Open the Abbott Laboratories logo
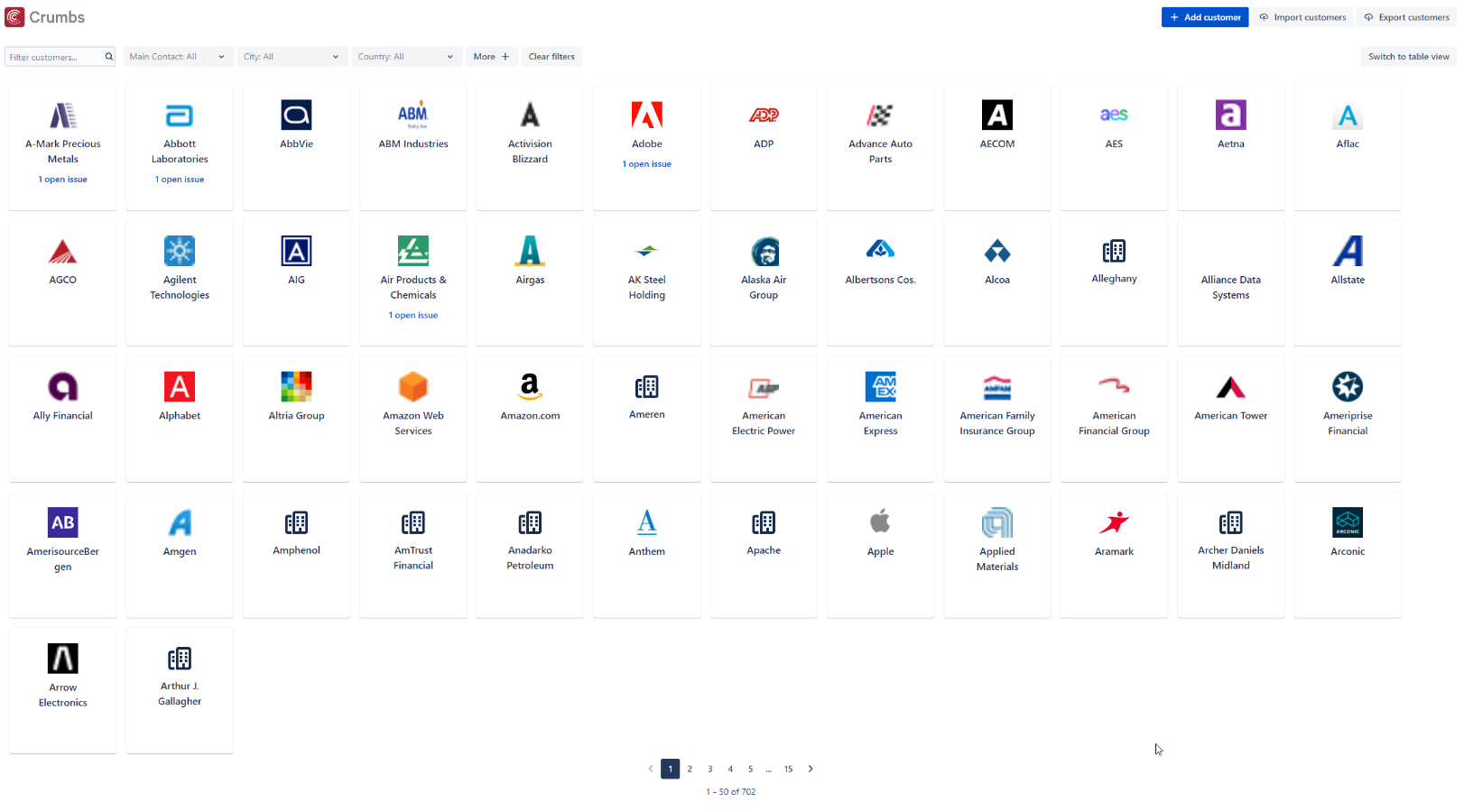The width and height of the screenshot is (1464, 812). click(180, 115)
